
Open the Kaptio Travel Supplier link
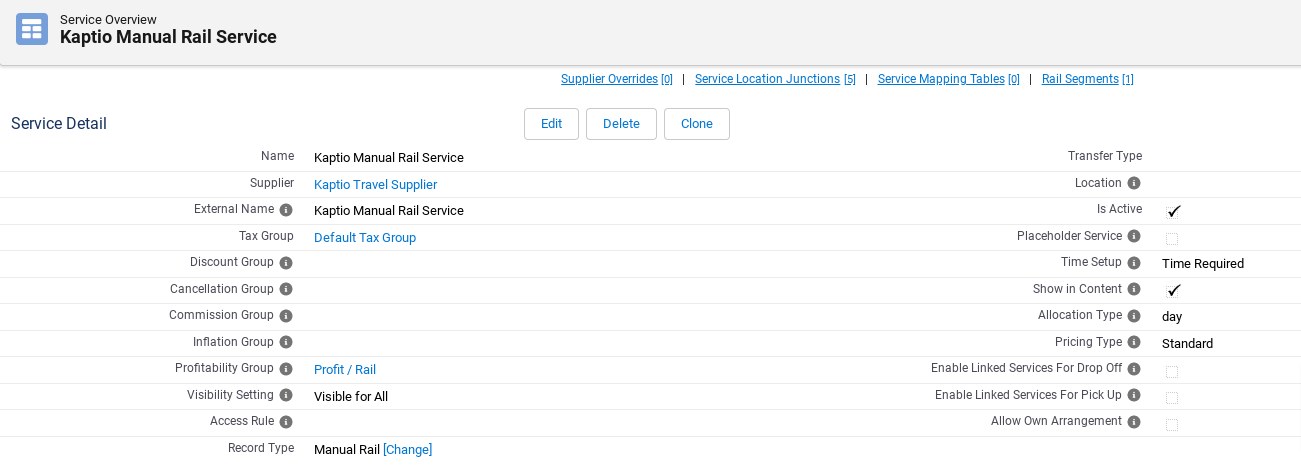click(375, 185)
